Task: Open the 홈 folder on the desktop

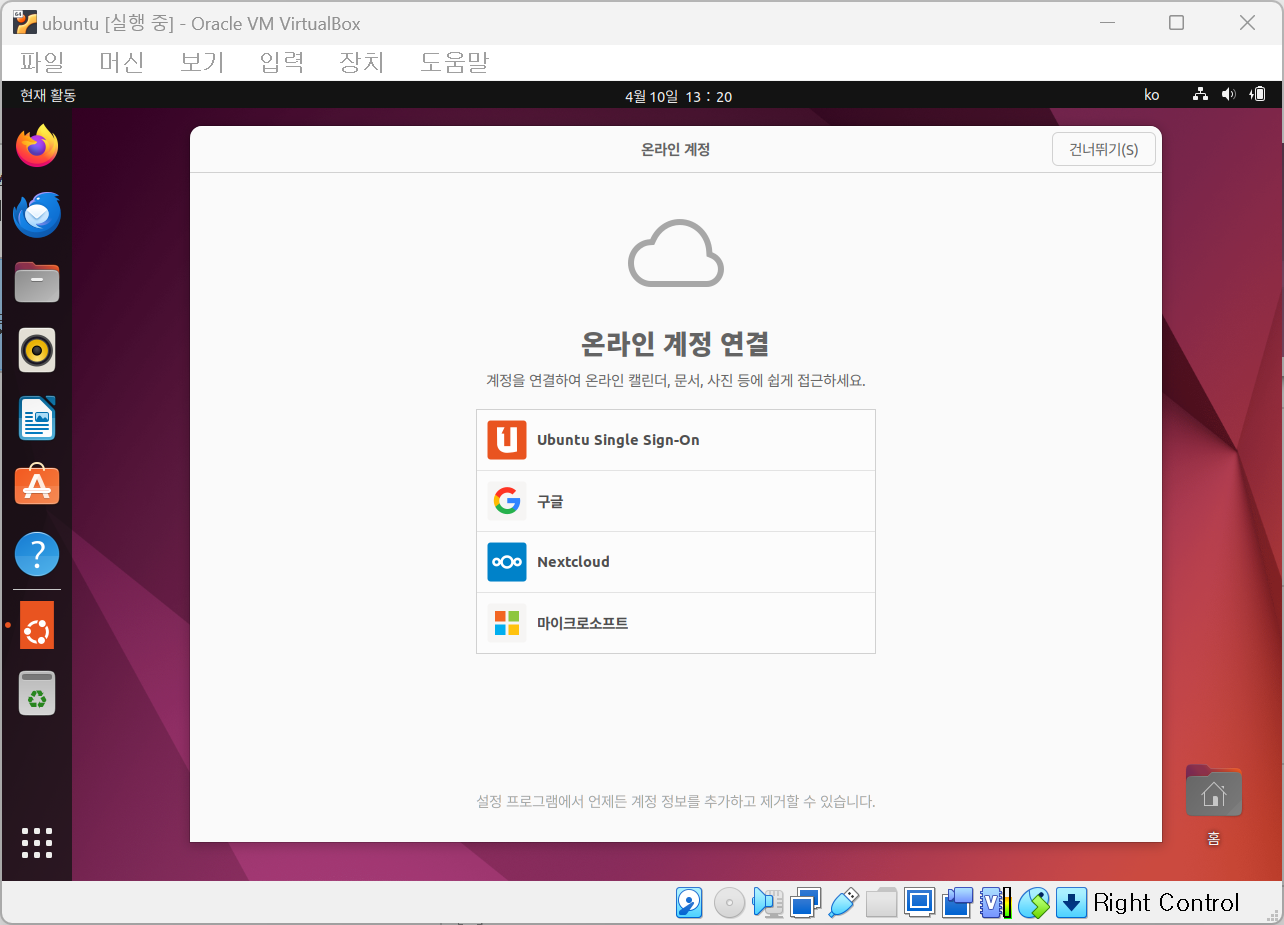Action: tap(1213, 805)
